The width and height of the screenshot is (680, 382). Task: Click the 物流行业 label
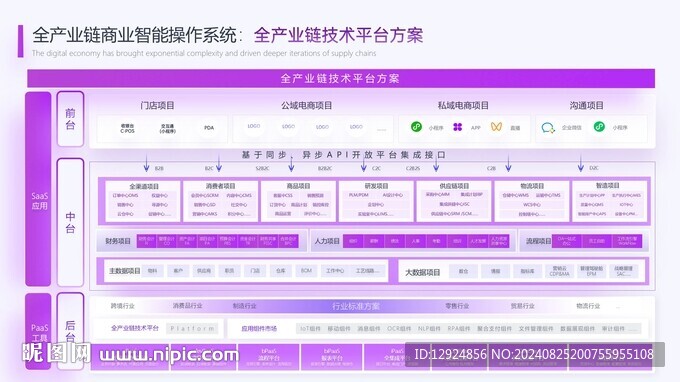(588, 306)
